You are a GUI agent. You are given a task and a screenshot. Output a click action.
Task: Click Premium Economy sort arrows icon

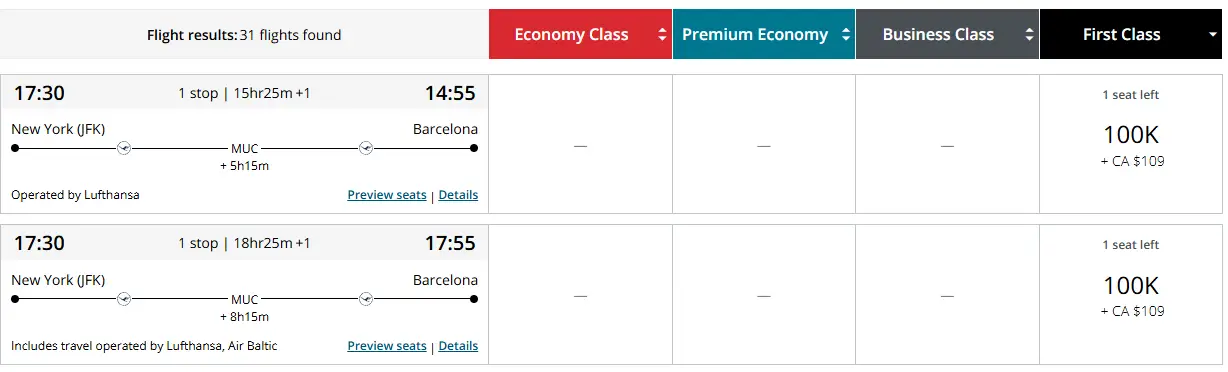846,35
